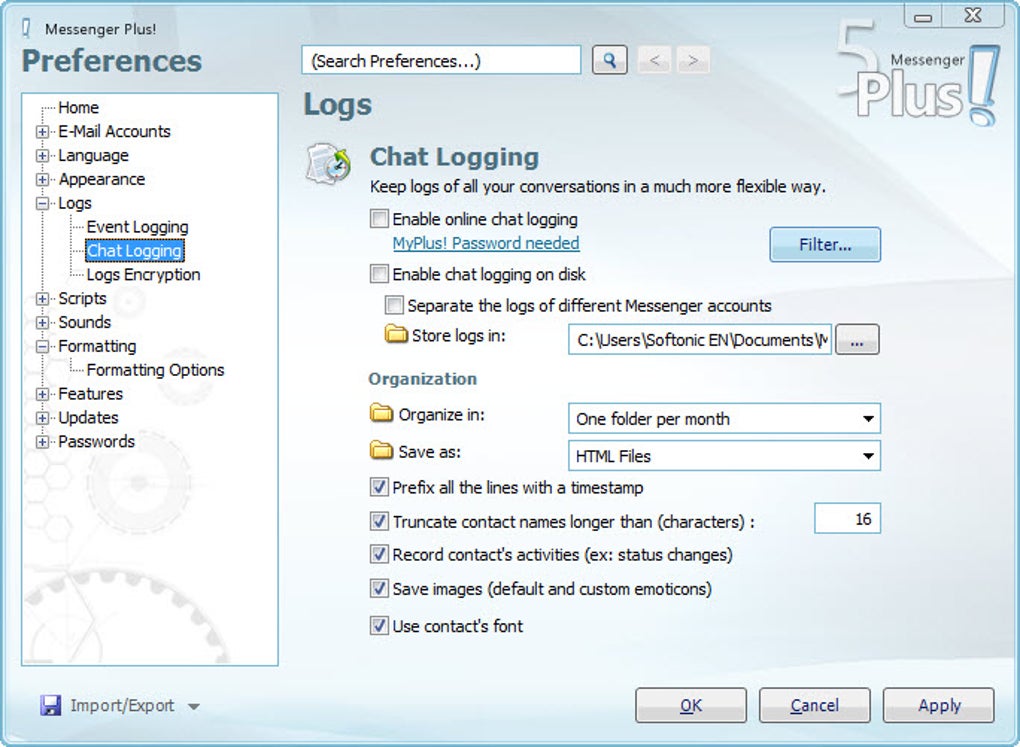This screenshot has height=747, width=1020.
Task: Enable online chat logging checkbox
Action: click(x=379, y=219)
